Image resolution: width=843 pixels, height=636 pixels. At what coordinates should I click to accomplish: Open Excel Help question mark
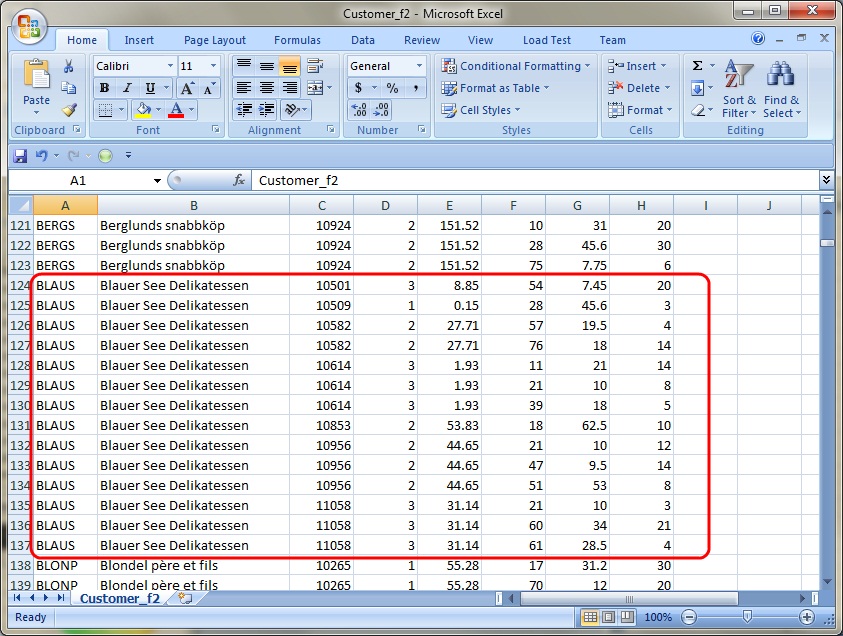[758, 38]
